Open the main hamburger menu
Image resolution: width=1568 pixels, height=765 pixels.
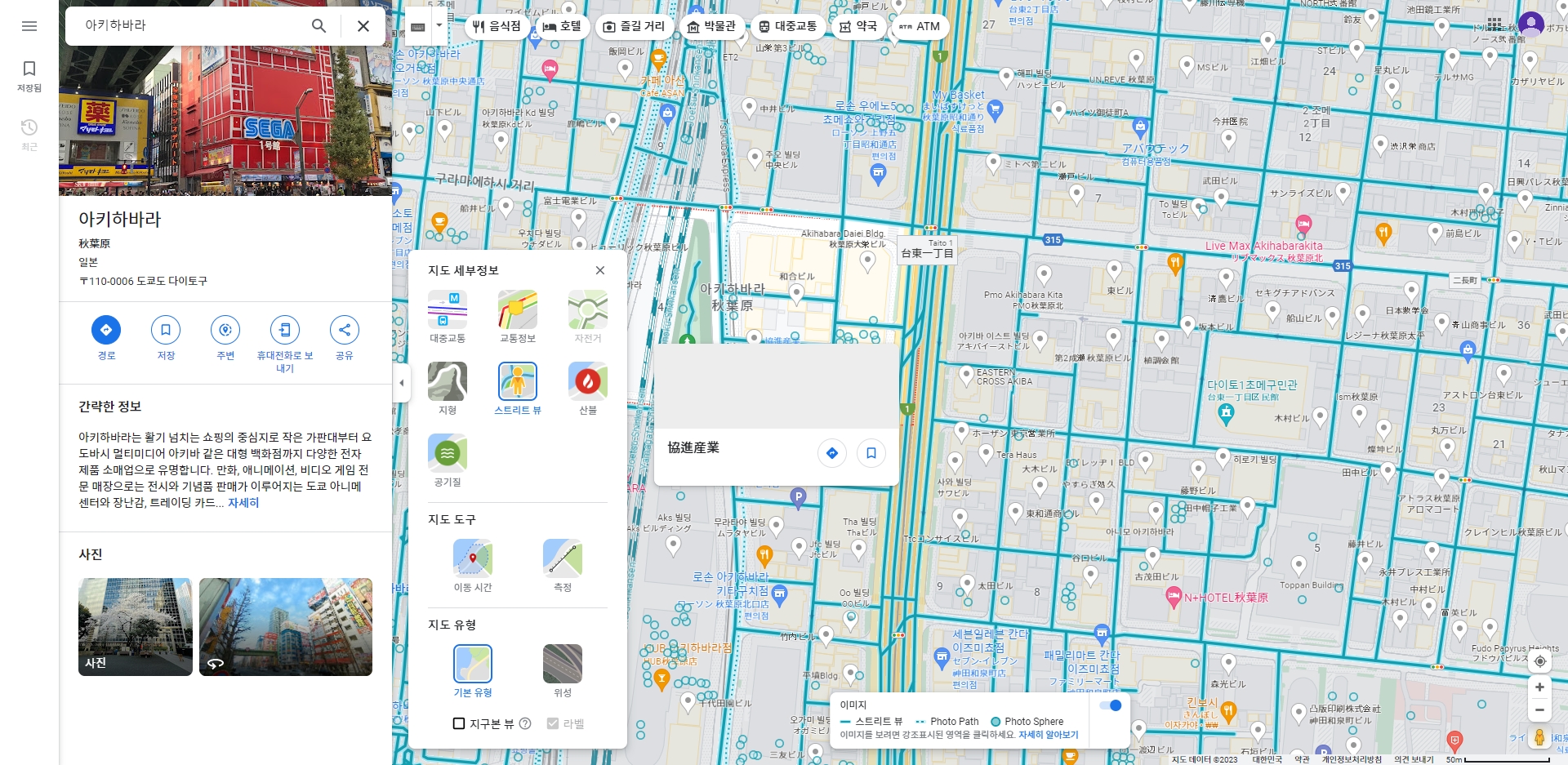pyautogui.click(x=29, y=26)
